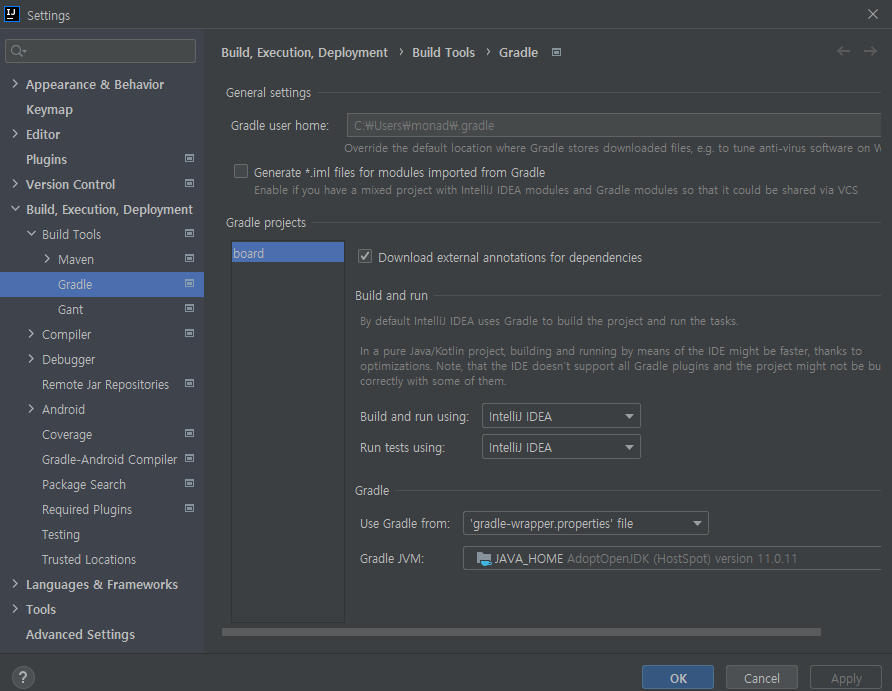Expand Appearance & Behavior section
This screenshot has height=691, width=892.
click(15, 84)
